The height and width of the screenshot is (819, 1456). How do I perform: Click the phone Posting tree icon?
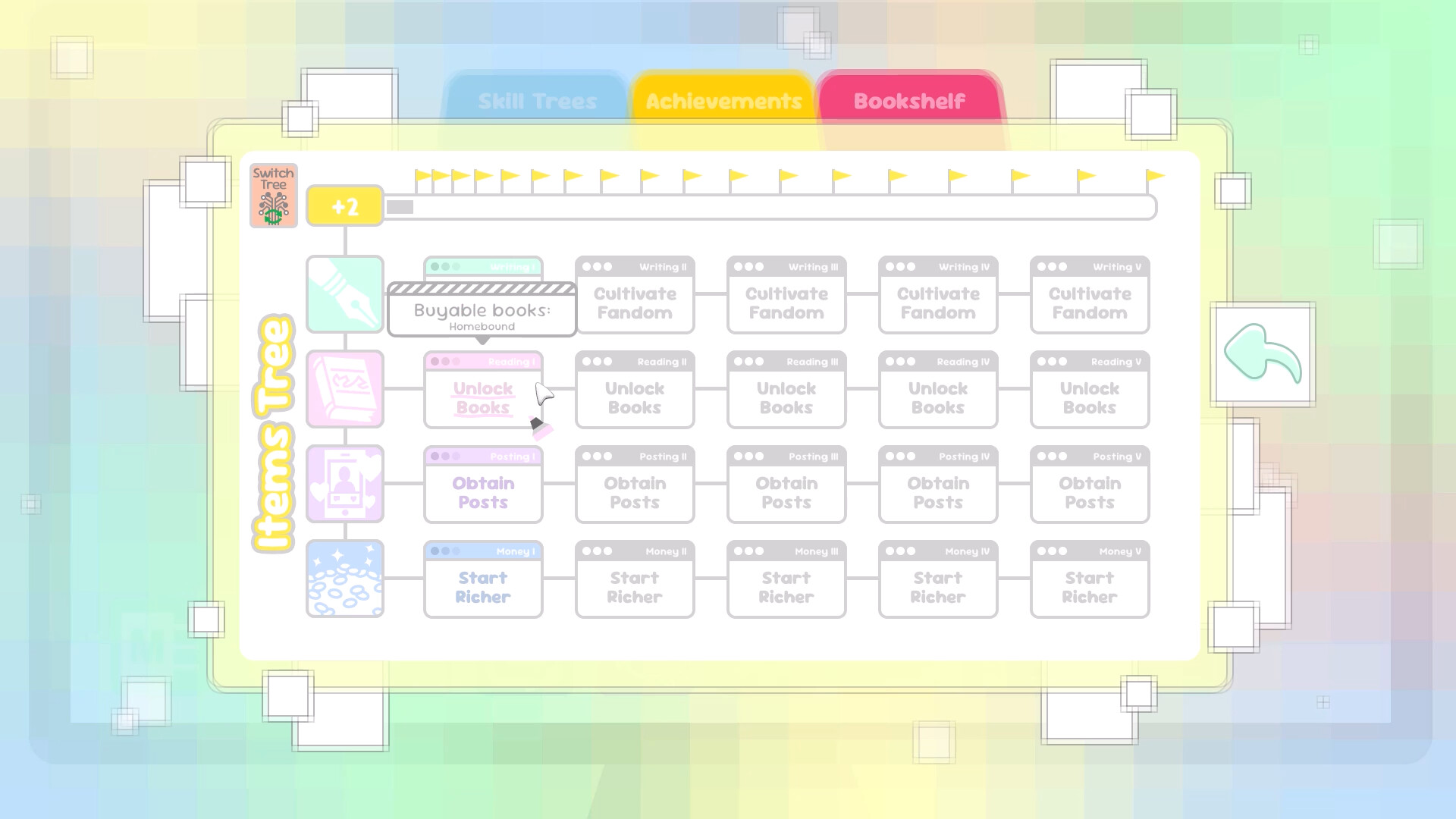point(345,485)
